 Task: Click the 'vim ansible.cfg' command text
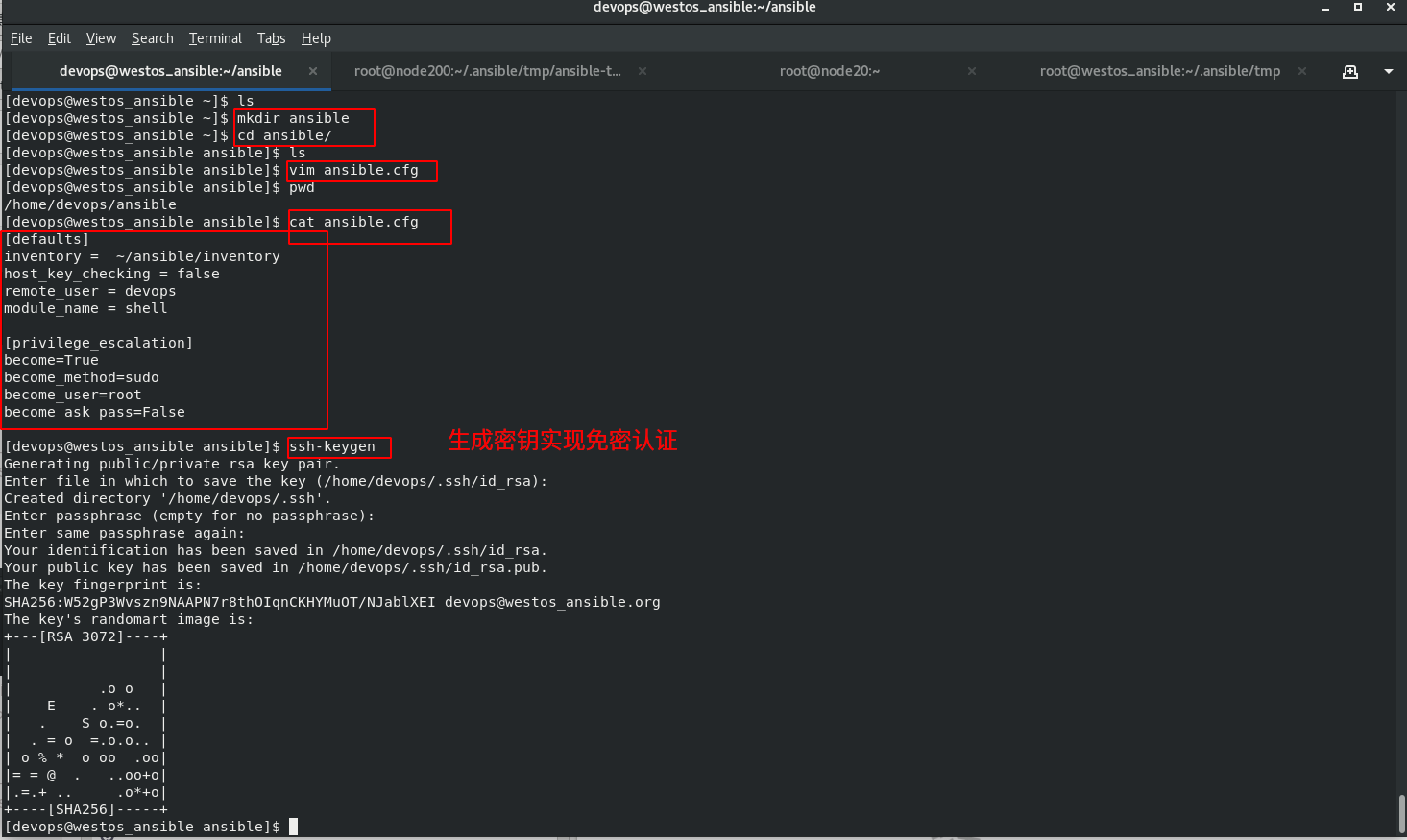pyautogui.click(x=353, y=170)
